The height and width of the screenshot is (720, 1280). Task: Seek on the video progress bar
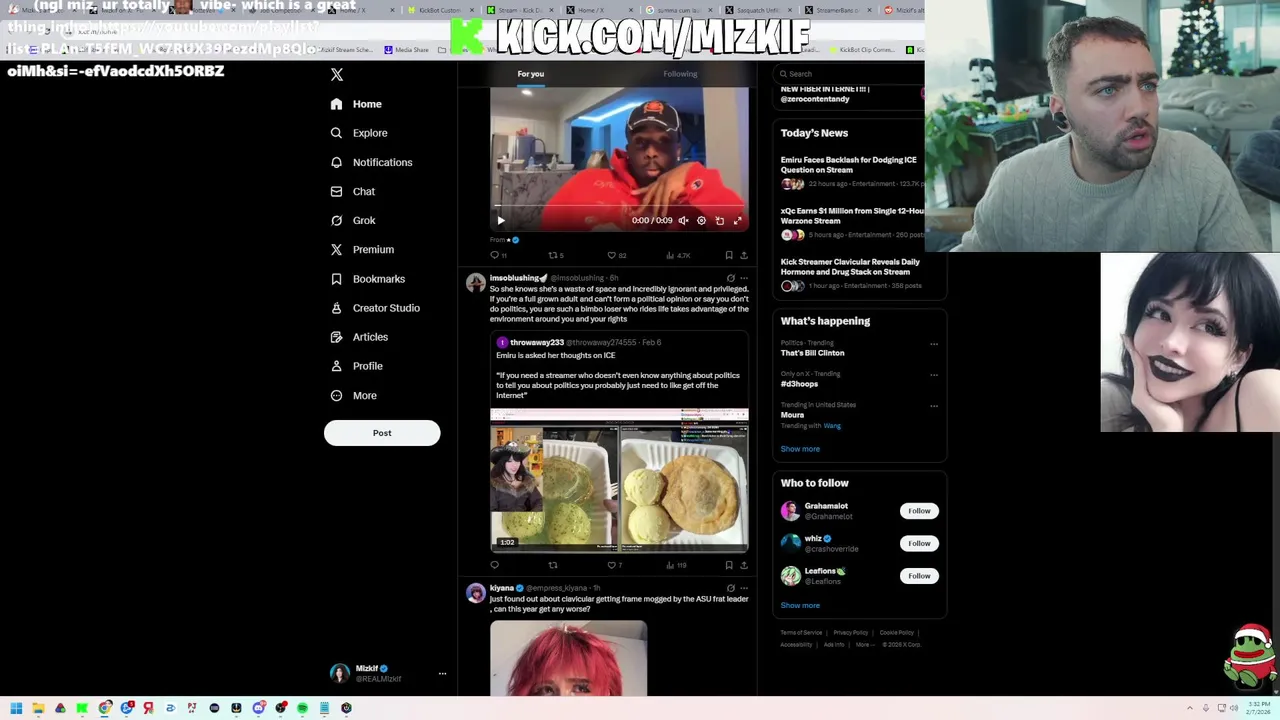coord(619,207)
